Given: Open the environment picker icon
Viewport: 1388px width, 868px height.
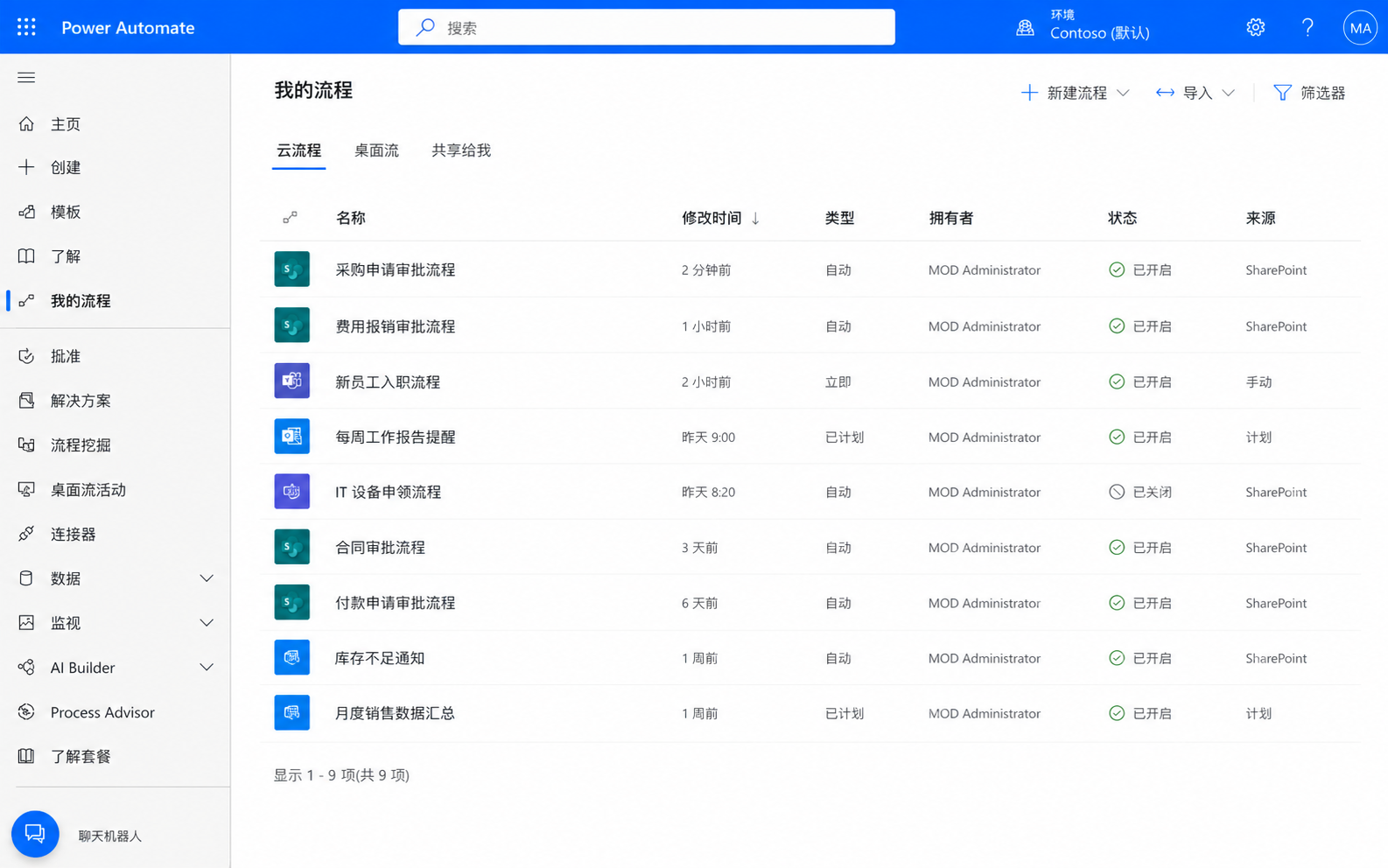Looking at the screenshot, I should [1025, 27].
